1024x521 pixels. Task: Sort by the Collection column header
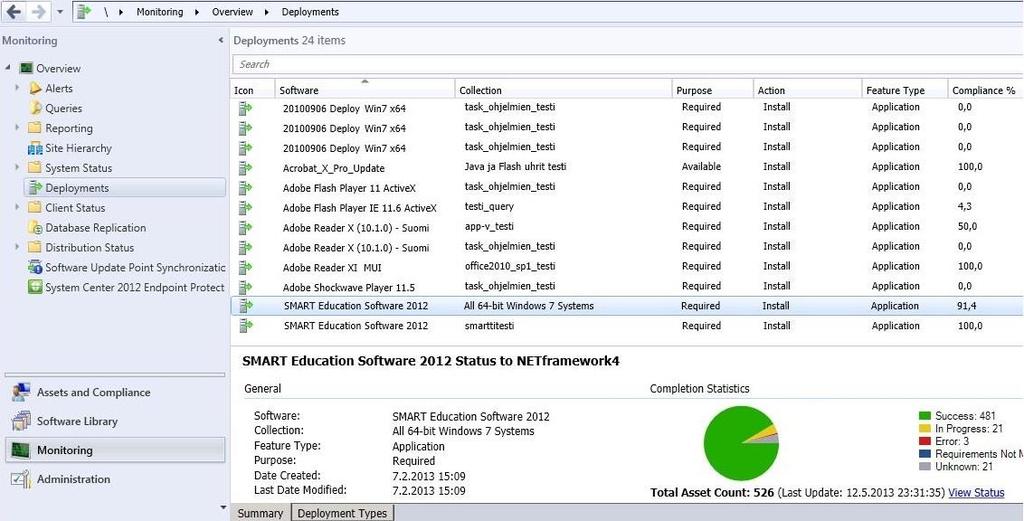564,90
